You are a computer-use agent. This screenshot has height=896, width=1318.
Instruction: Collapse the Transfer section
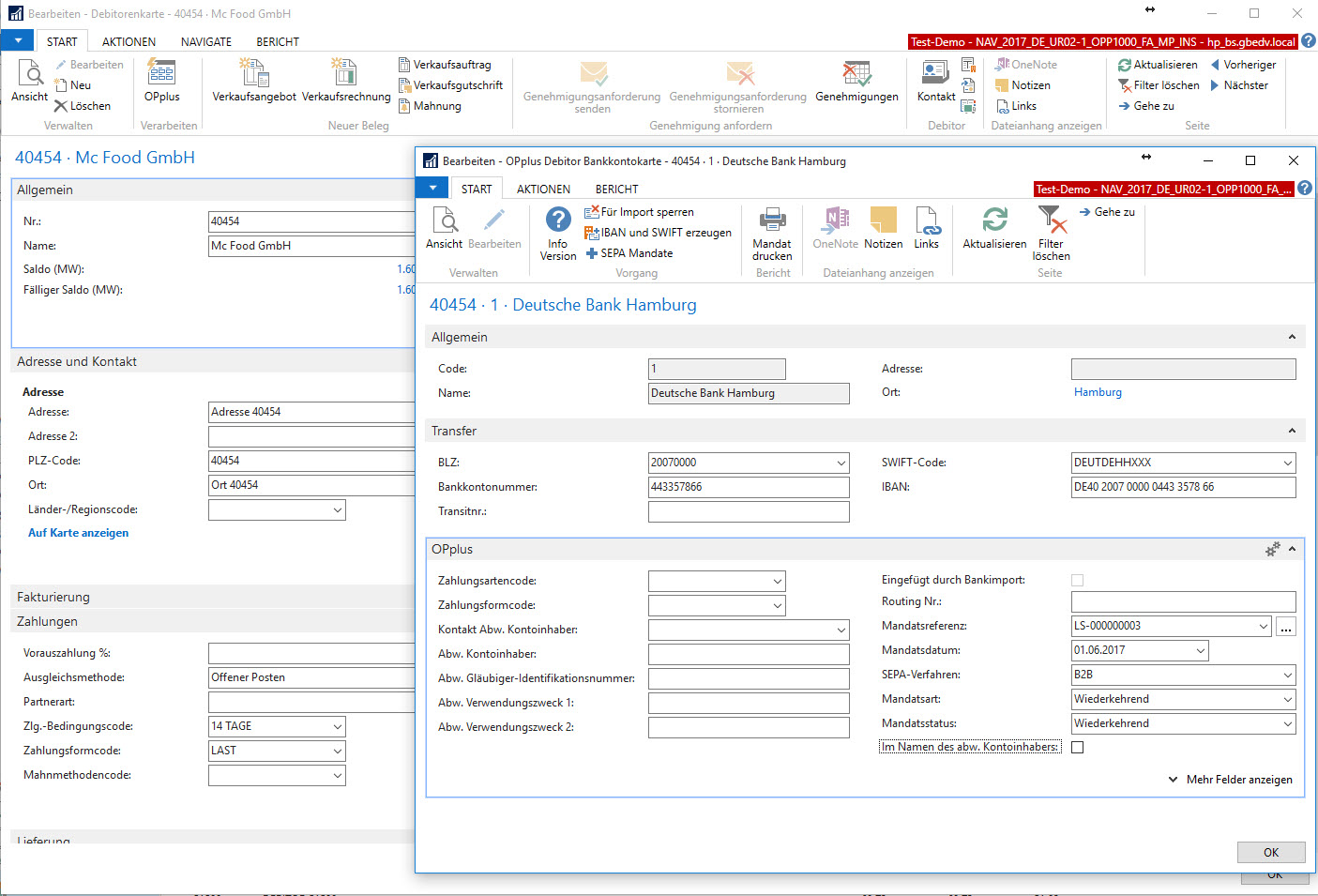[1292, 431]
